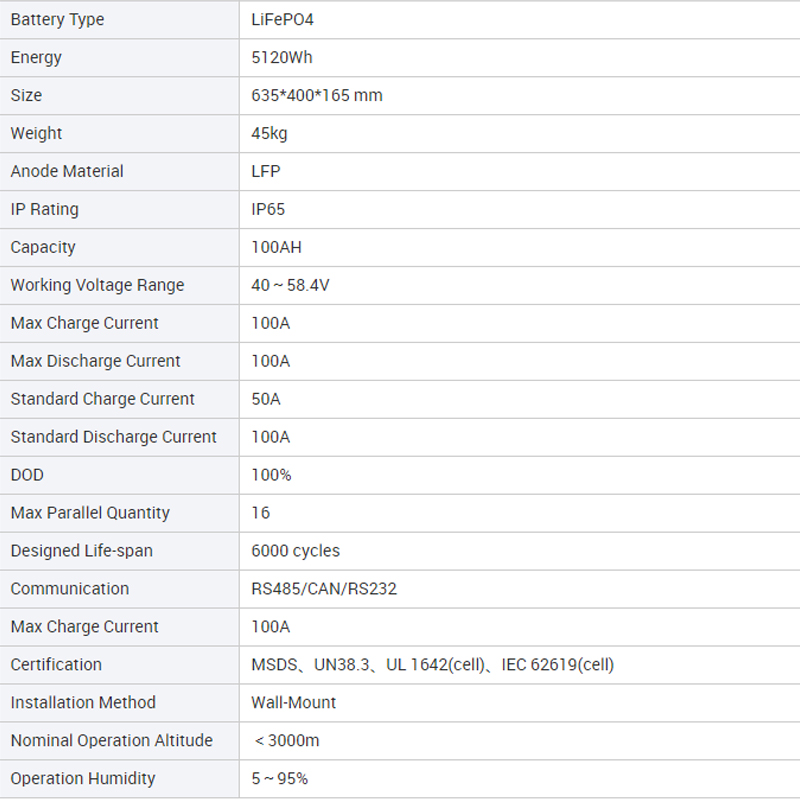The height and width of the screenshot is (800, 800).
Task: Select the LiFePO4 value cell
Action: point(283,20)
